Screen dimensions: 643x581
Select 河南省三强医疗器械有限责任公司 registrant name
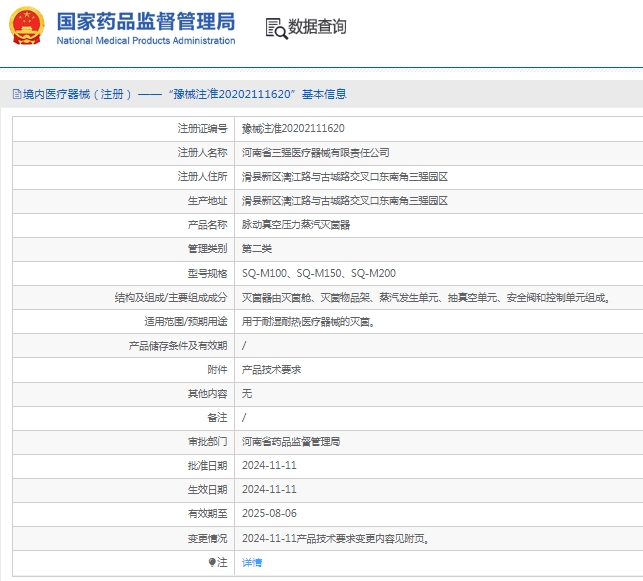tap(315, 153)
